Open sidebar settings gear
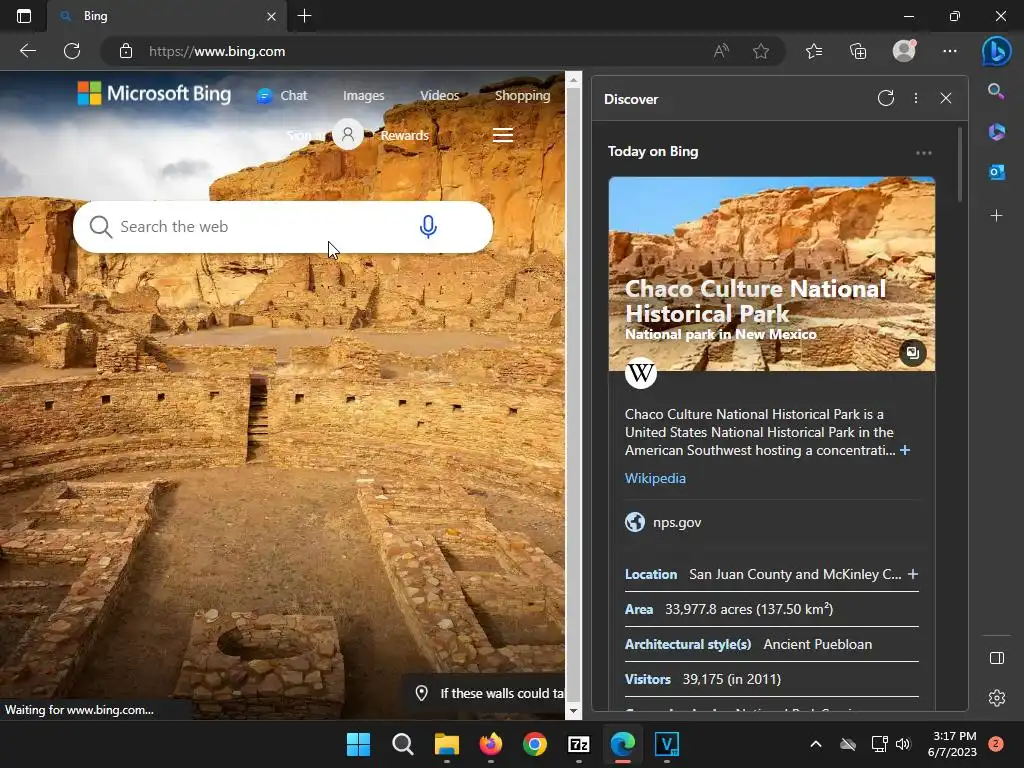The height and width of the screenshot is (768, 1024). (x=997, y=698)
